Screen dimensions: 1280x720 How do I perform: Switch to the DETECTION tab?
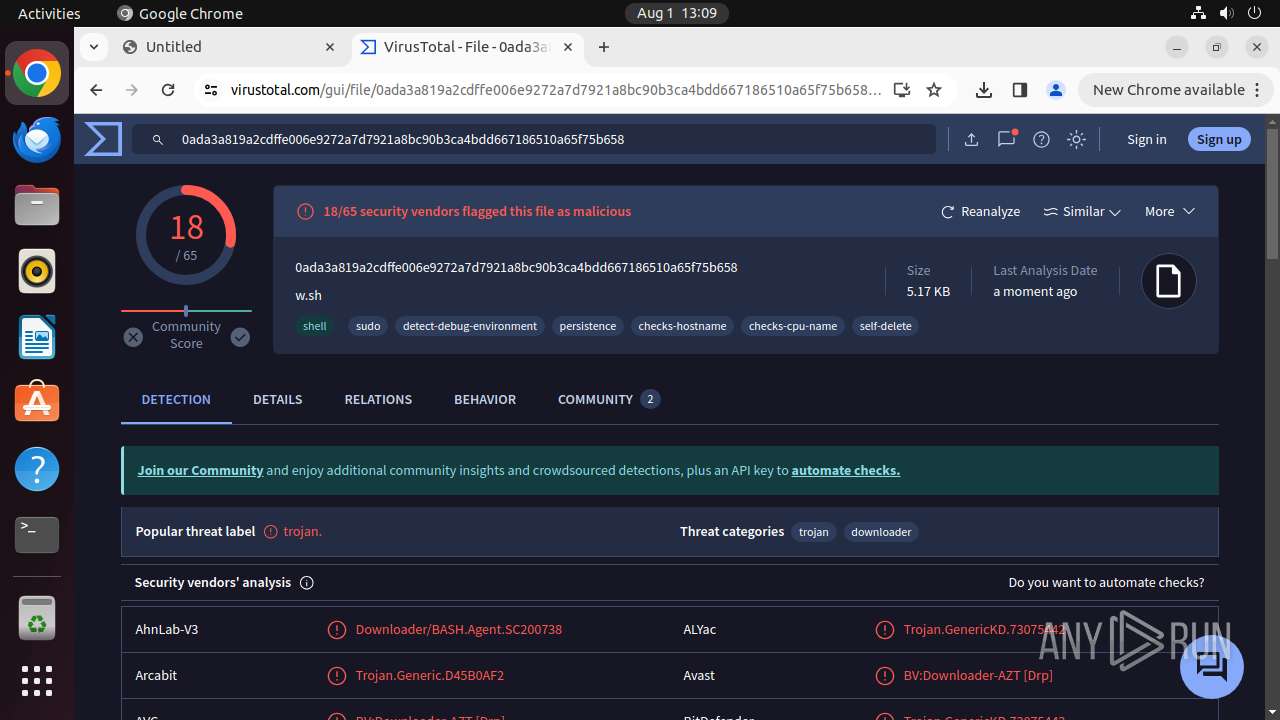click(x=176, y=399)
